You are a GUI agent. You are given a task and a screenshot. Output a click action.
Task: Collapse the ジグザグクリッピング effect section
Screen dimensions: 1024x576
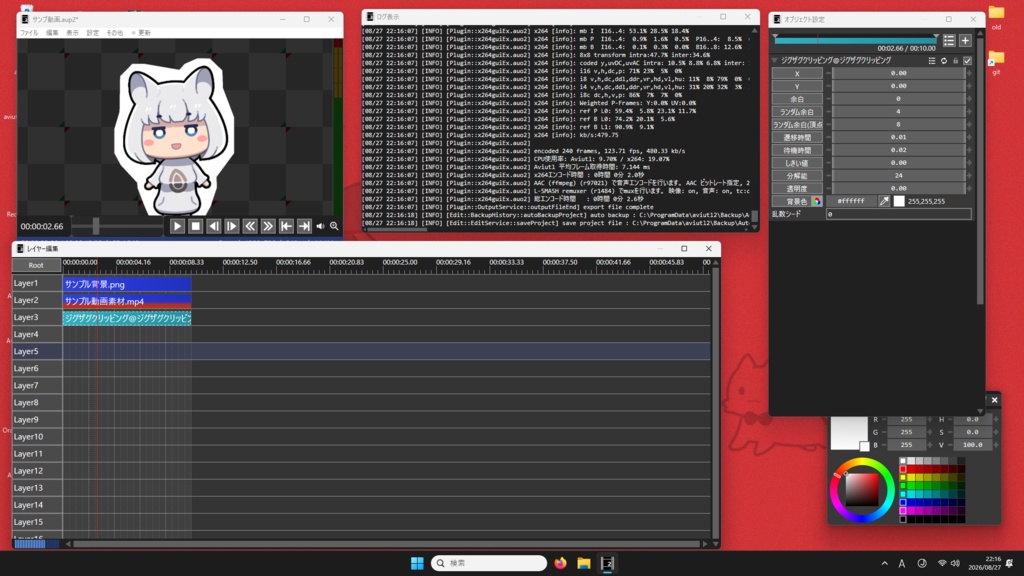click(x=775, y=60)
